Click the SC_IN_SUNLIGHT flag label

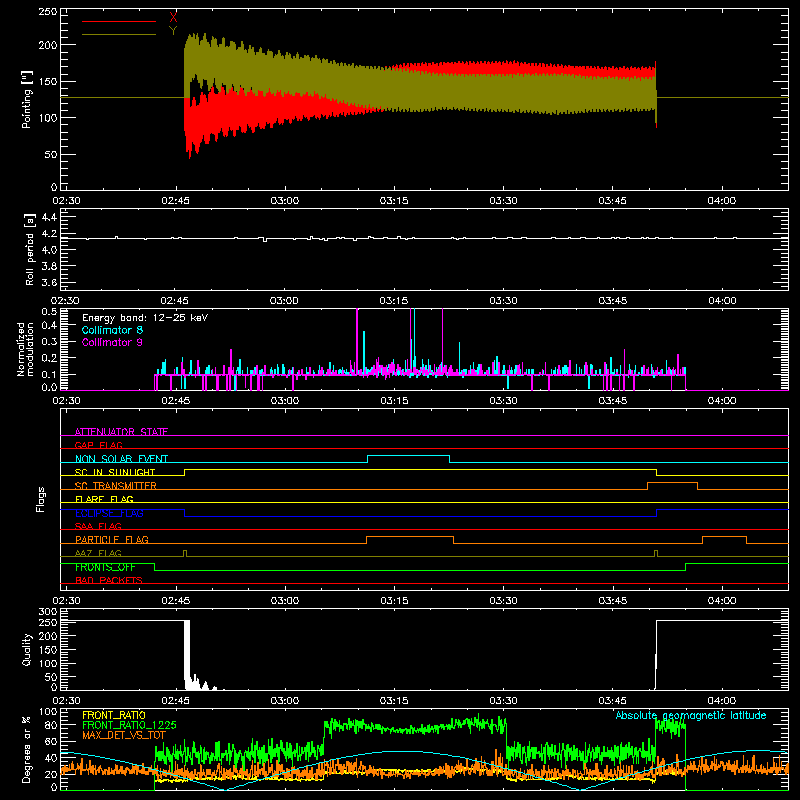pos(115,472)
